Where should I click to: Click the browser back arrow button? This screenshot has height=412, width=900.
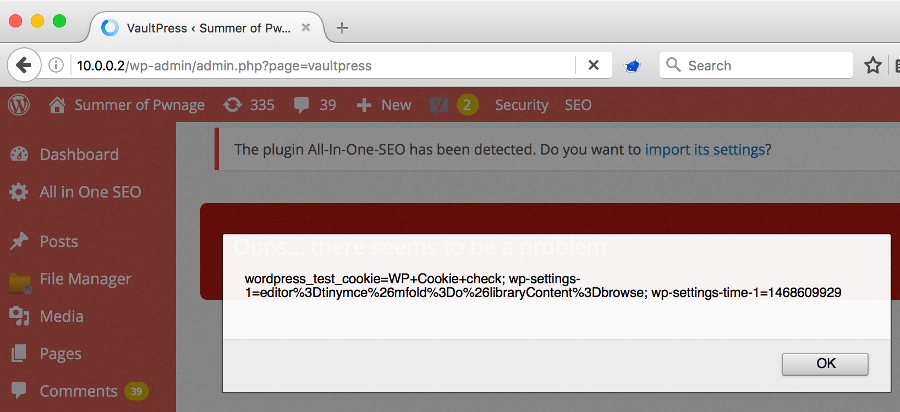click(24, 65)
